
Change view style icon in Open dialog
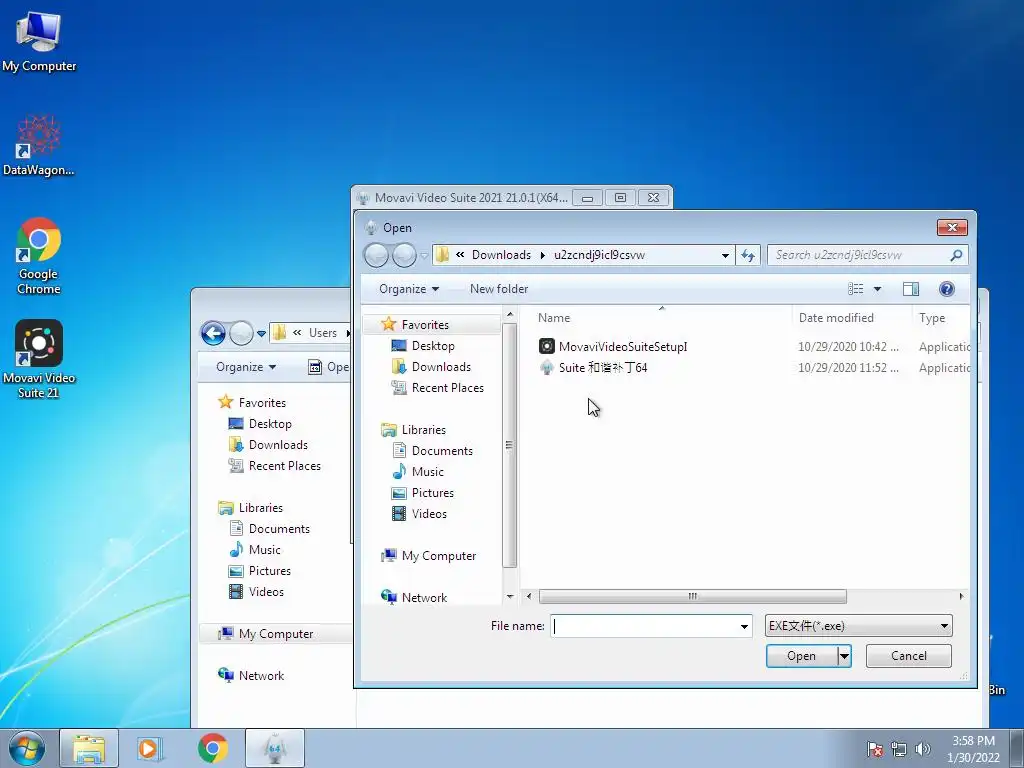click(x=856, y=289)
